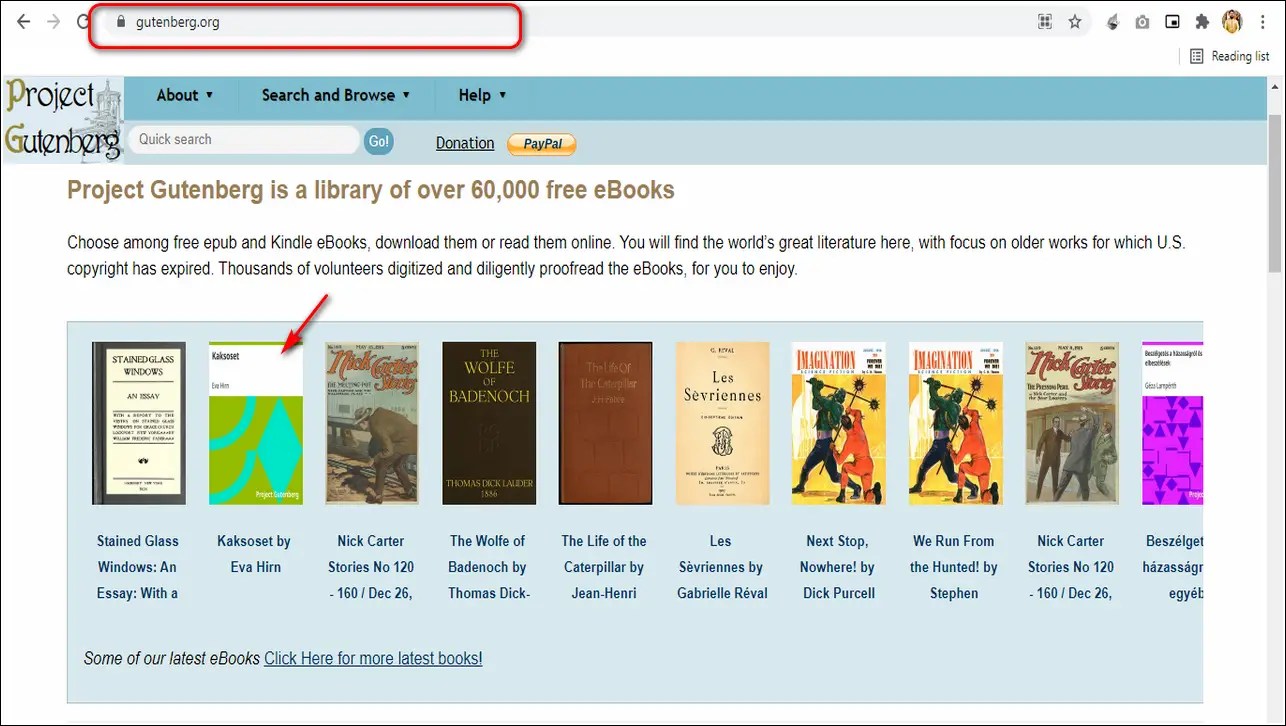Click We Run From the Hunted! link
This screenshot has height=726, width=1286.
[x=954, y=567]
